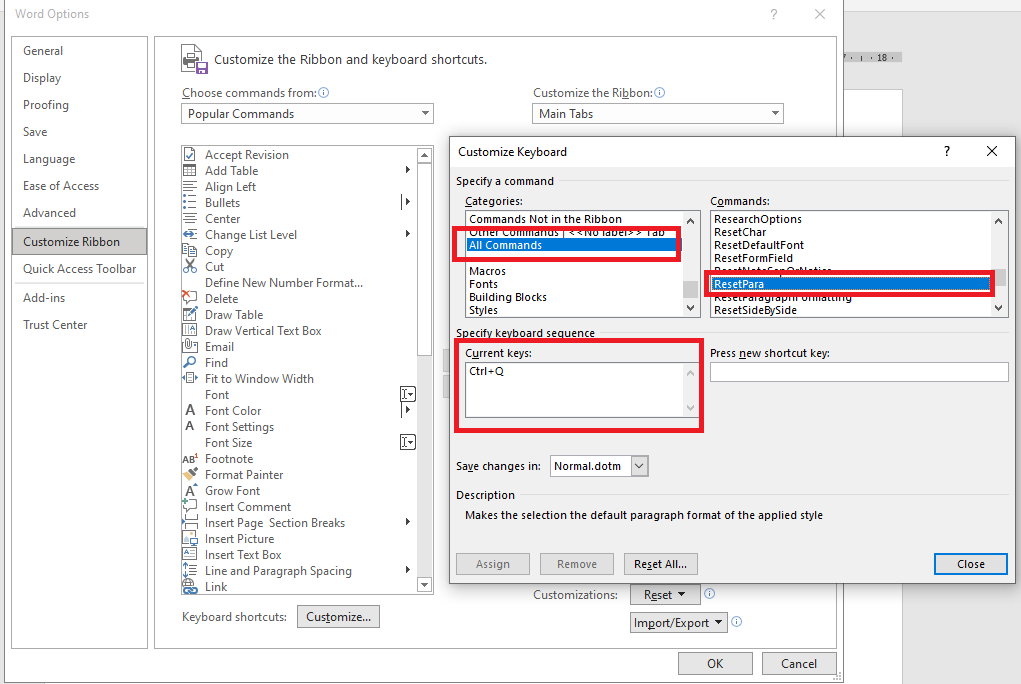This screenshot has height=684, width=1021.
Task: Select the Line and Paragraph Spacing icon
Action: [x=189, y=571]
